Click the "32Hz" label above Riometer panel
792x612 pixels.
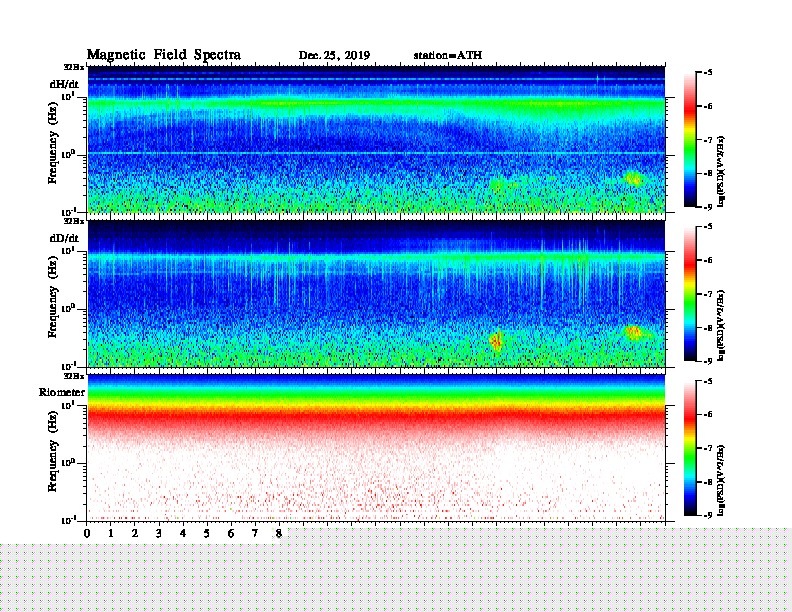(x=74, y=376)
